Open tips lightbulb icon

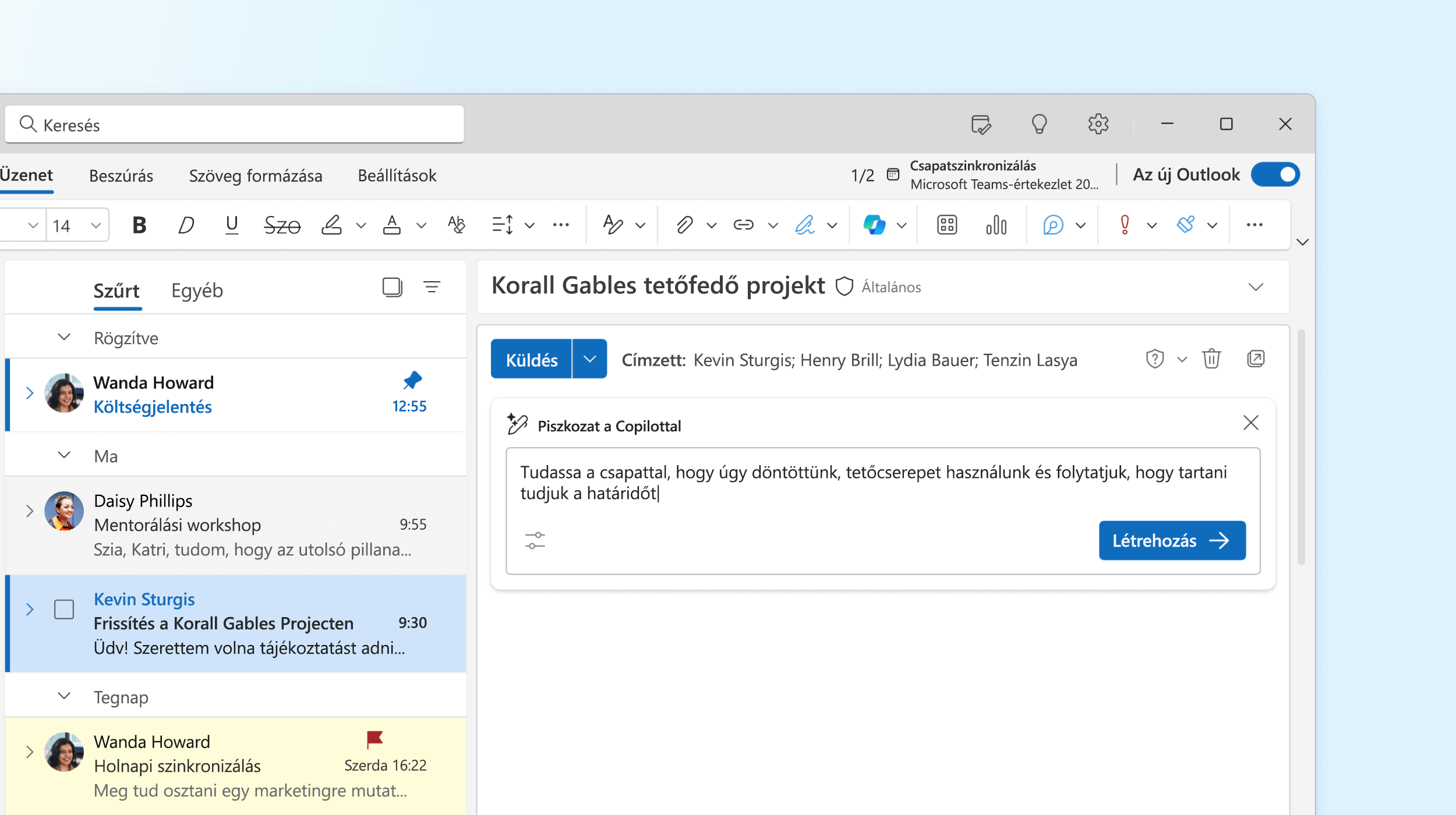point(1040,124)
